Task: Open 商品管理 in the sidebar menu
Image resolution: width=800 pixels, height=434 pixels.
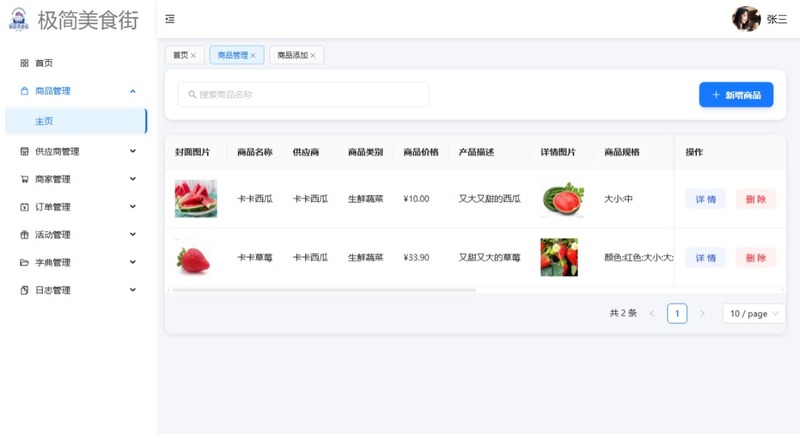Action: click(76, 91)
